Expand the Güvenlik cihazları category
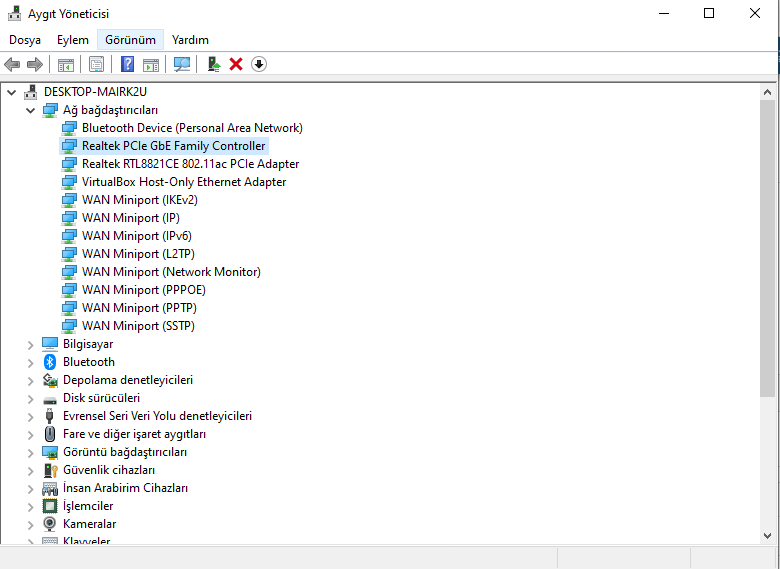Viewport: 780px width, 569px height. (30, 471)
